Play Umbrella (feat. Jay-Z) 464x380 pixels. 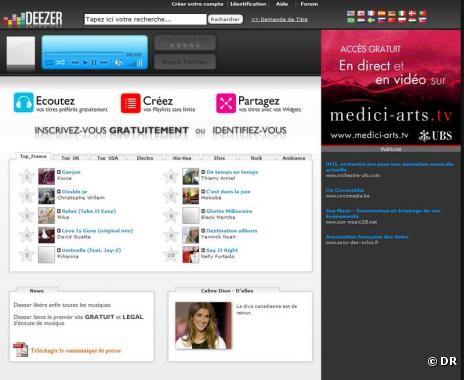(91, 250)
